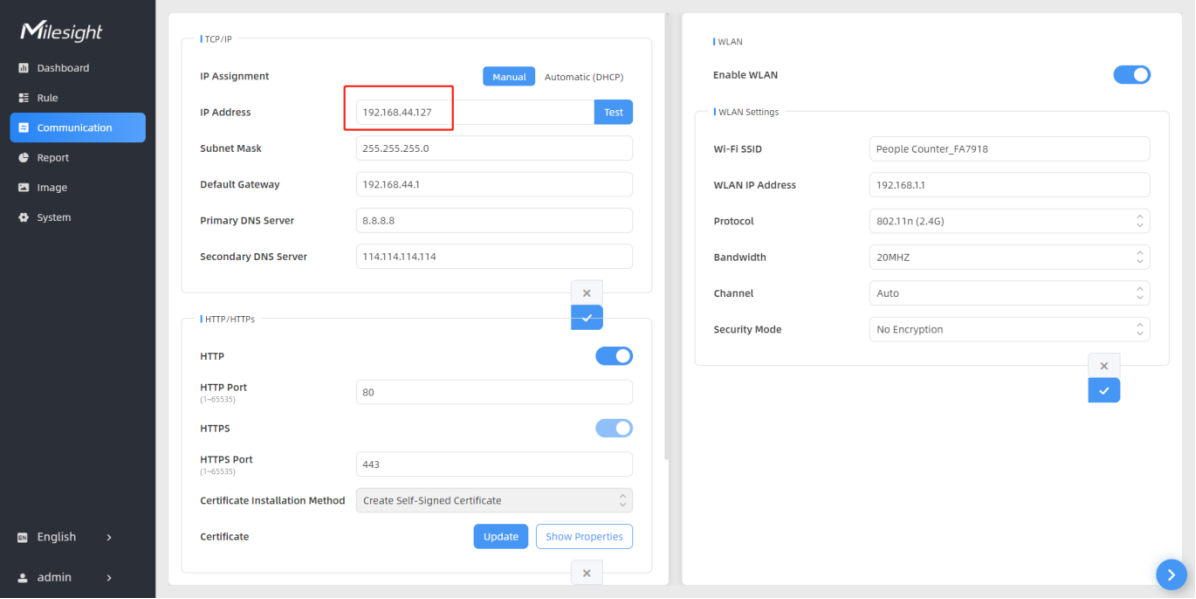Click the Report pie chart icon

click(24, 158)
